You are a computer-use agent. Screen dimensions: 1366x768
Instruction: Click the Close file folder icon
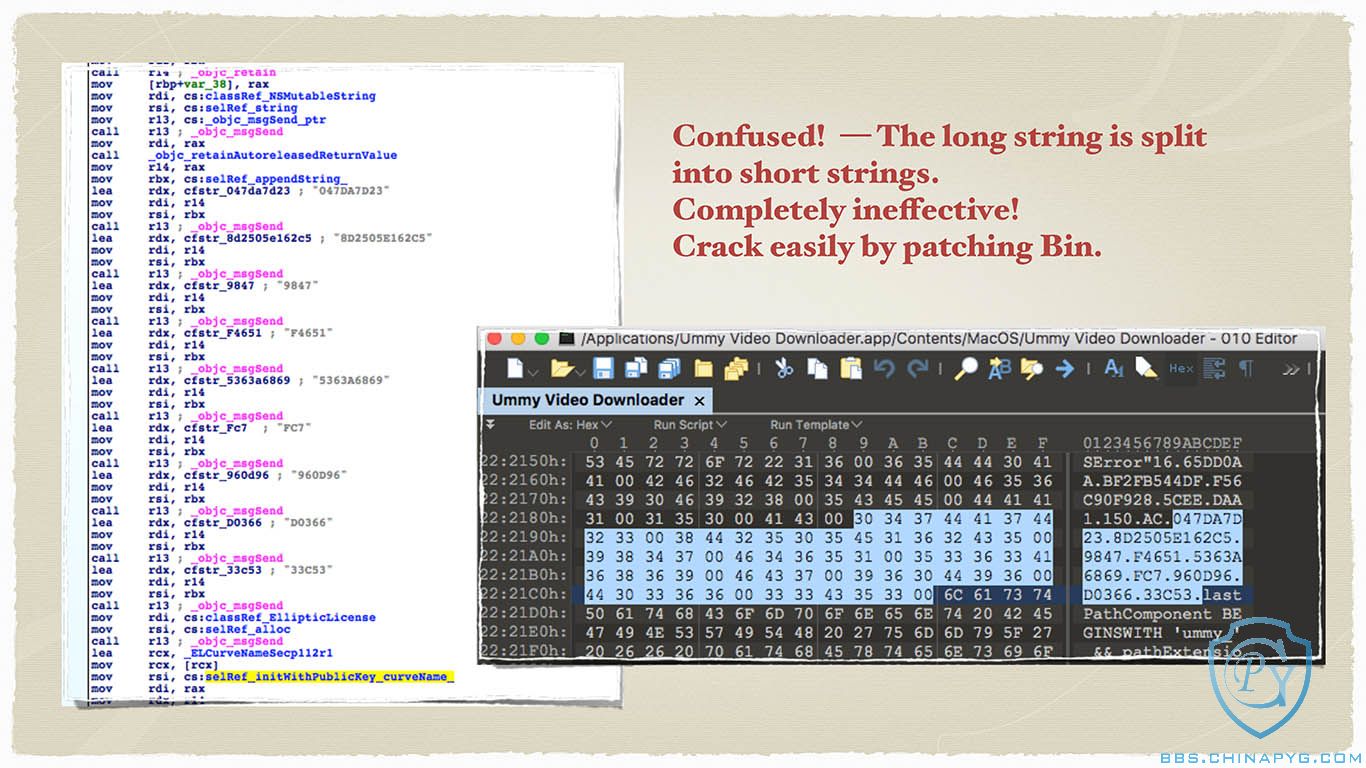(704, 369)
